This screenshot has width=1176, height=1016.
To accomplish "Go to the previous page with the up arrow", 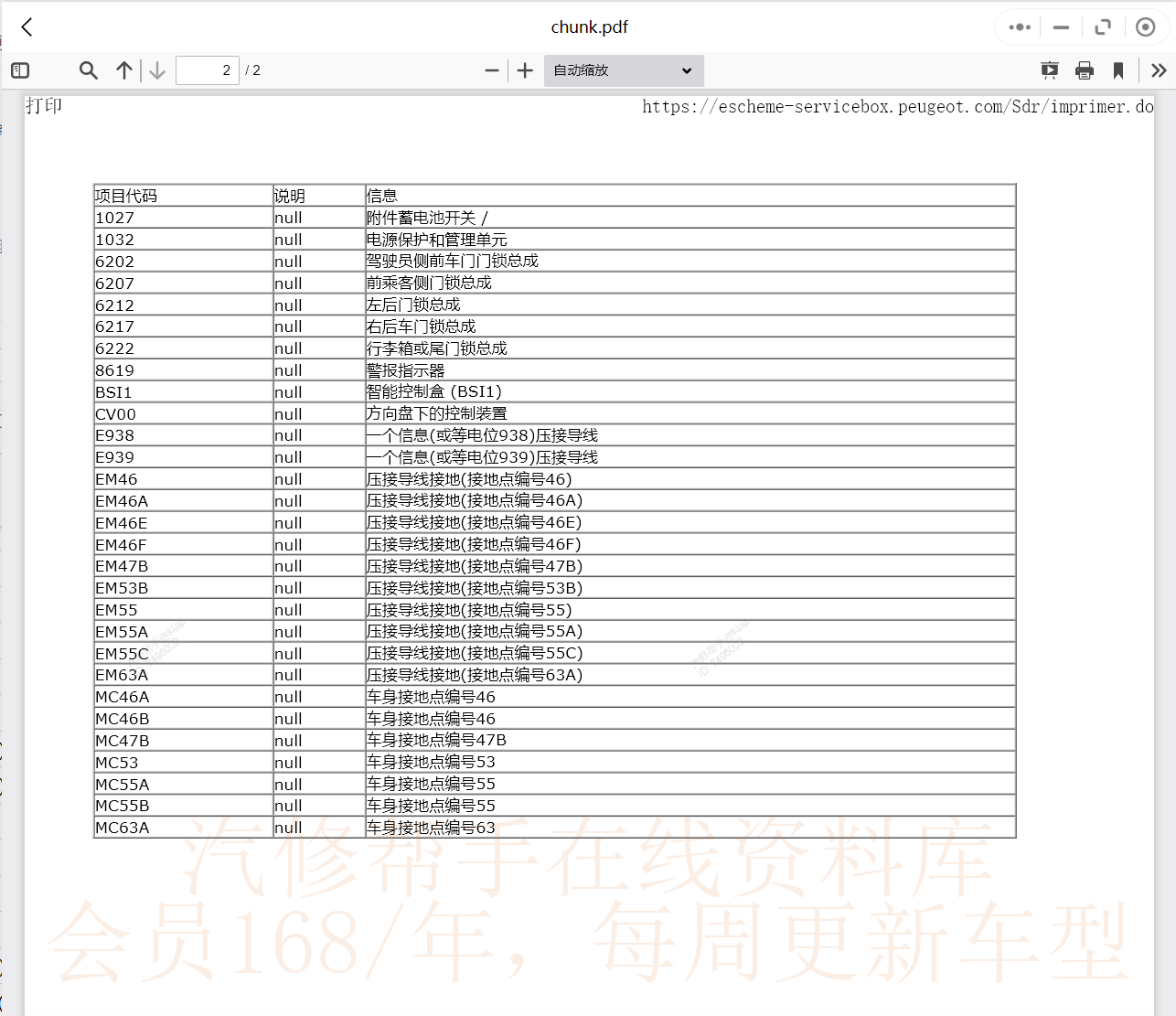I will (124, 70).
